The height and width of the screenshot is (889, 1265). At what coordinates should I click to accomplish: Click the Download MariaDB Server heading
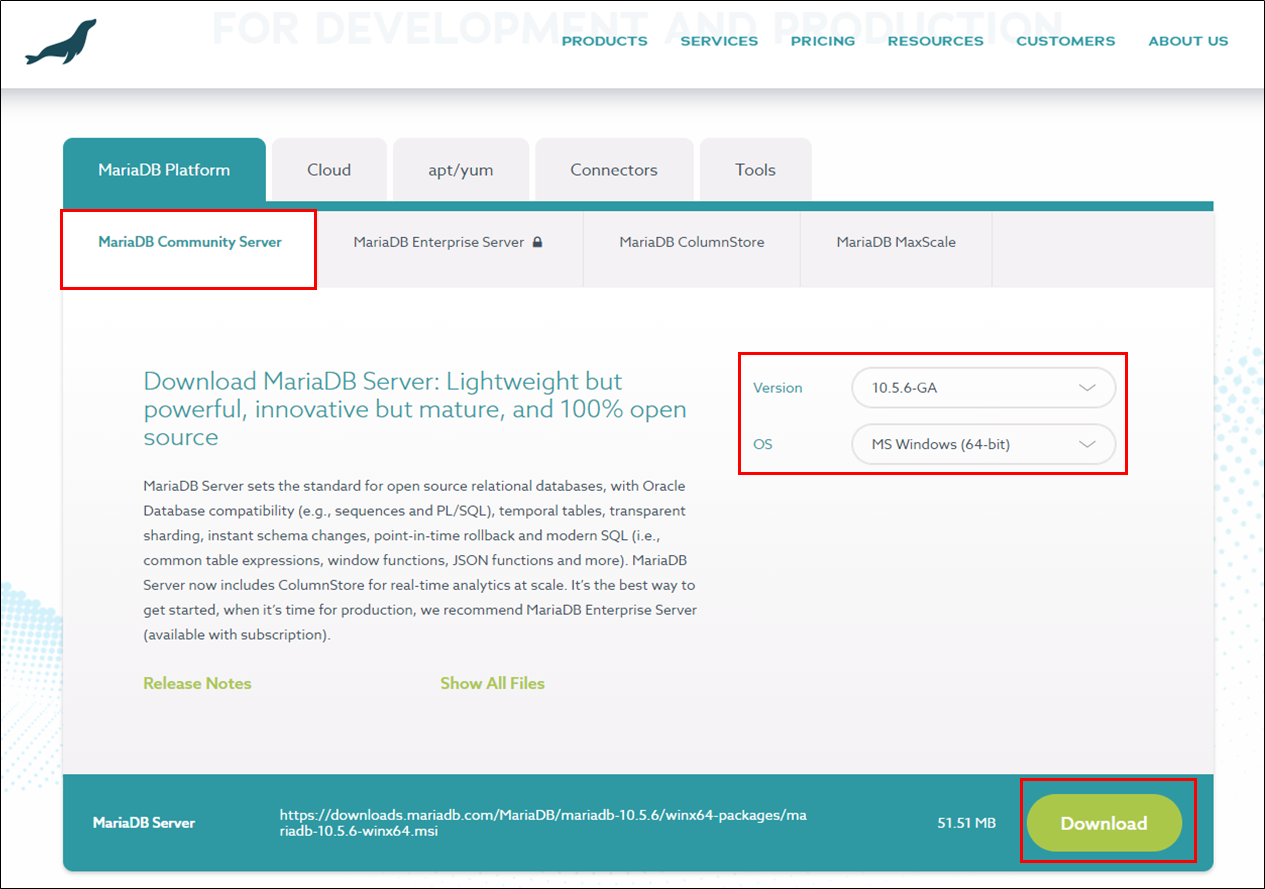415,409
